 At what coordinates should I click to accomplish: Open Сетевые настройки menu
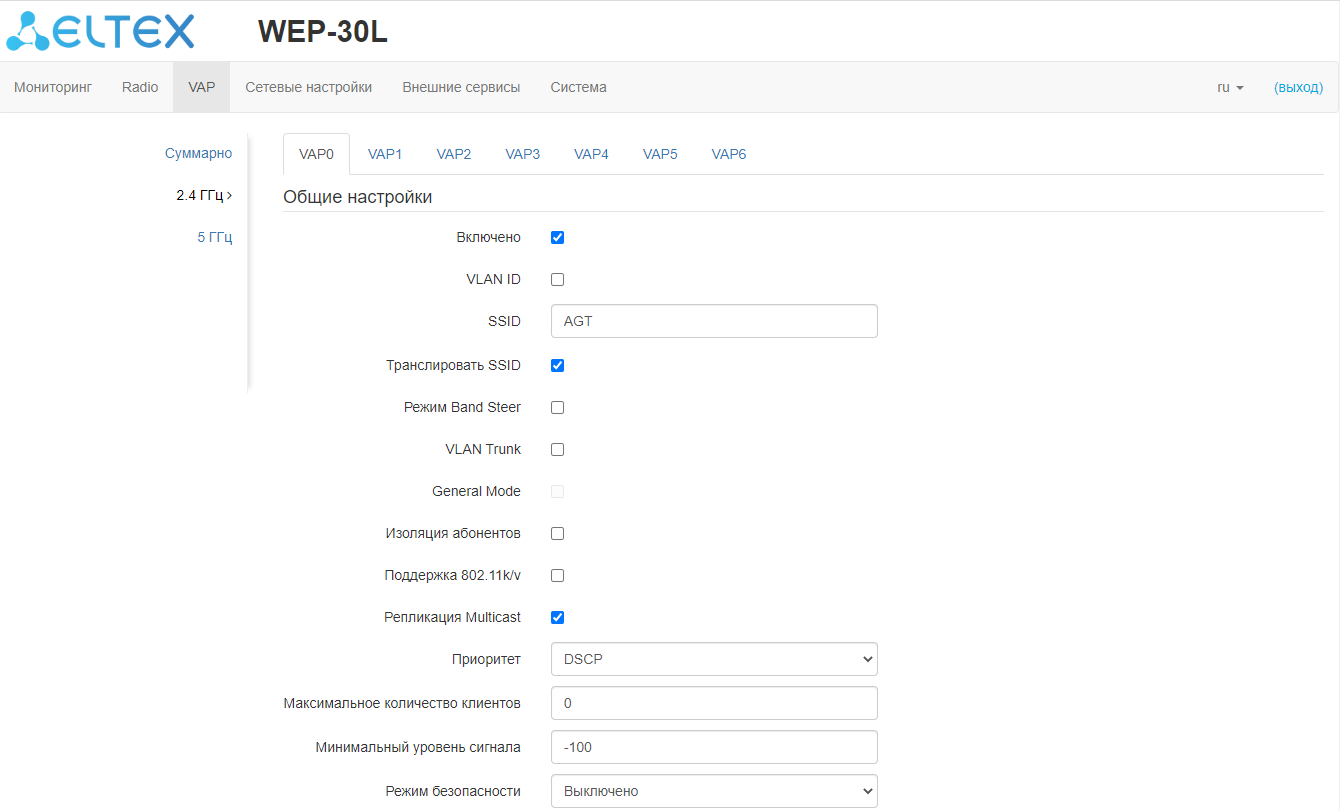(309, 87)
